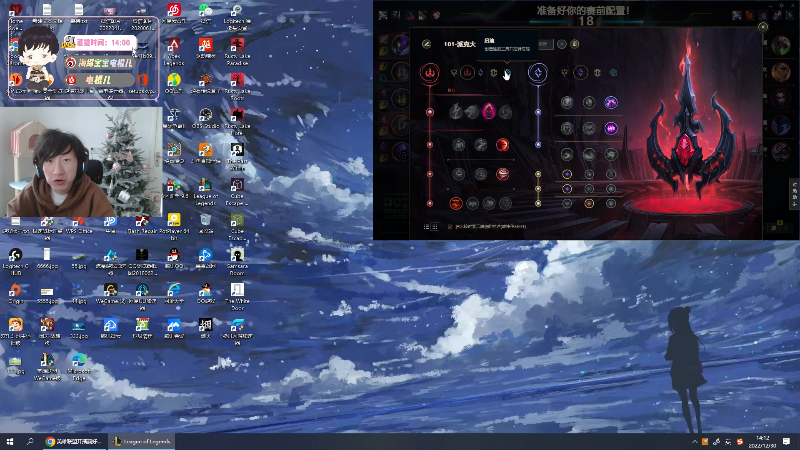Screen dimensions: 800x450
Task: Expand the system tray hidden icons chevron
Action: 694,442
